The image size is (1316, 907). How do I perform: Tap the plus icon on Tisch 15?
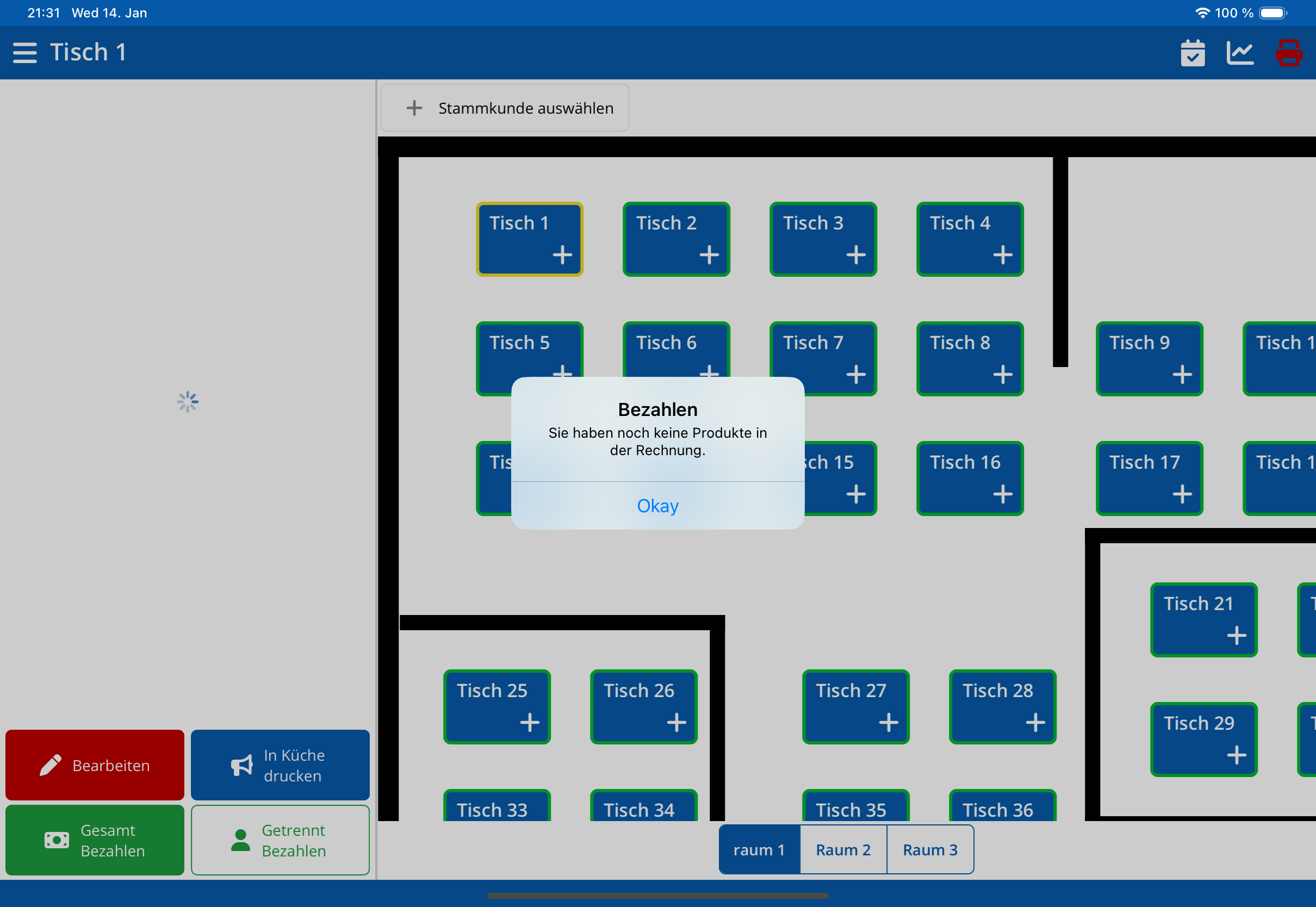(856, 494)
